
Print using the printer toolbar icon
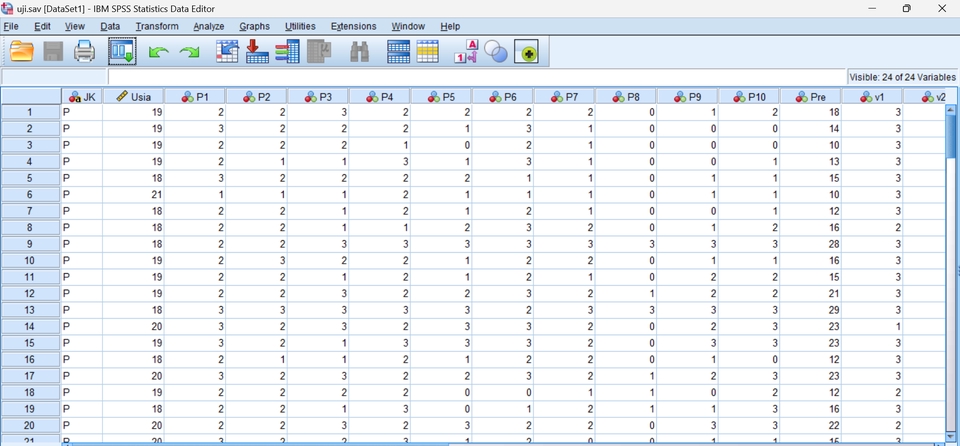84,51
